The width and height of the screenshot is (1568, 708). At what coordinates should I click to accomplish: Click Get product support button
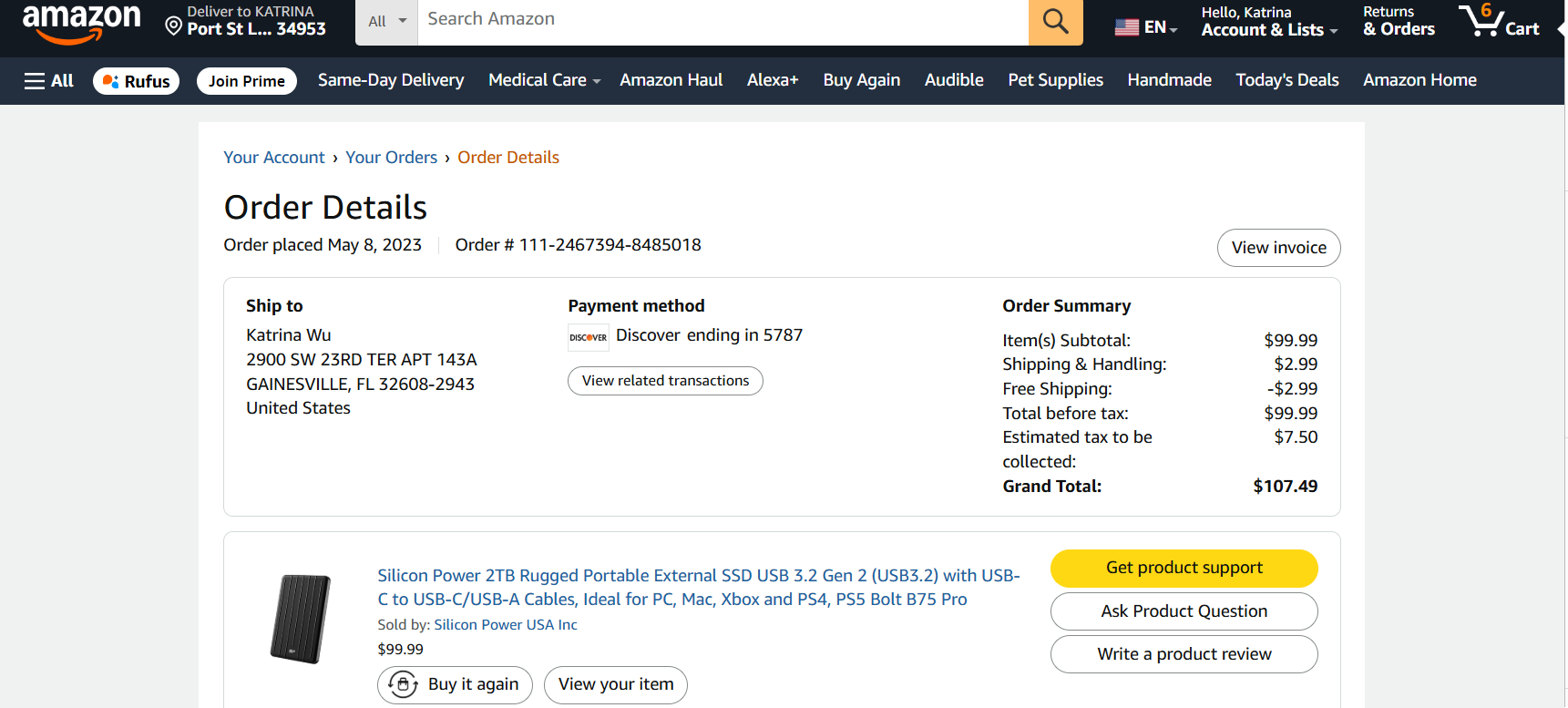(1184, 568)
